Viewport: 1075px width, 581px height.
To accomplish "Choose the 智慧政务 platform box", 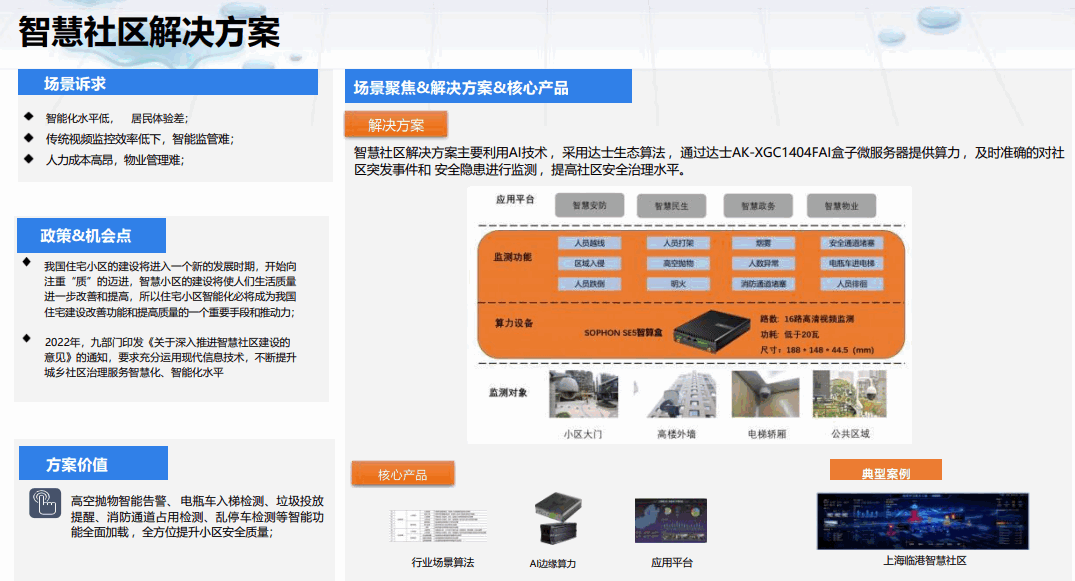I will point(758,205).
